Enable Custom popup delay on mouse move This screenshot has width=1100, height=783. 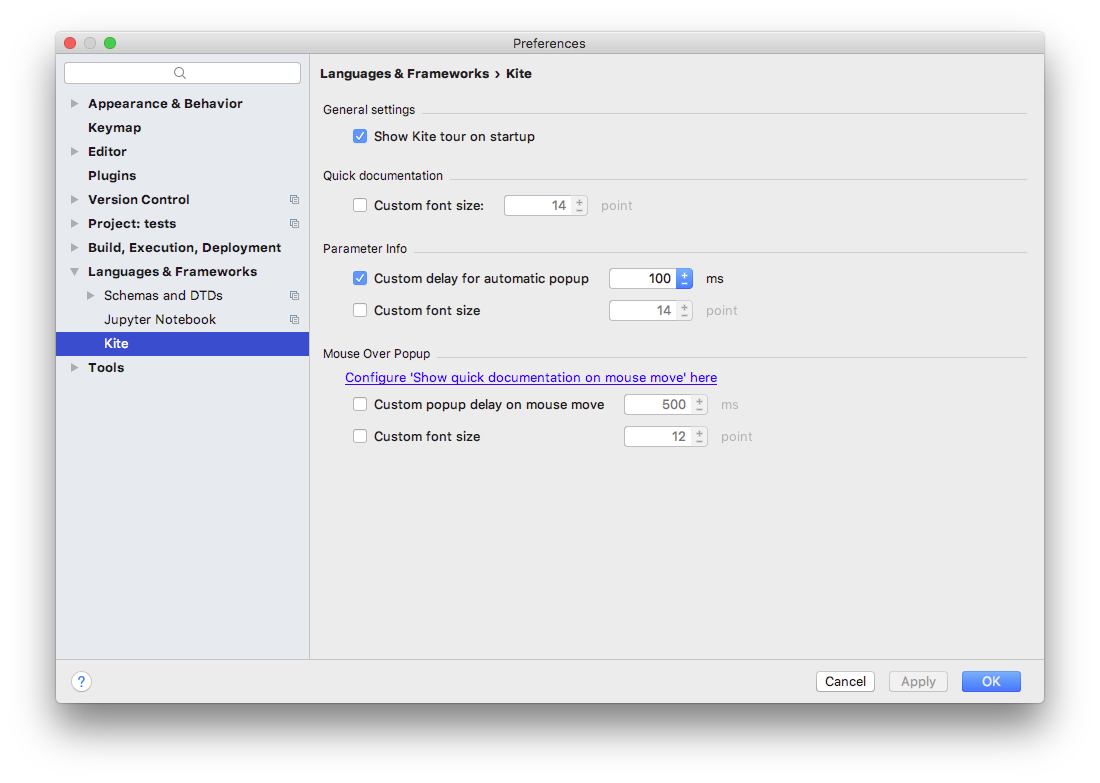tap(360, 404)
